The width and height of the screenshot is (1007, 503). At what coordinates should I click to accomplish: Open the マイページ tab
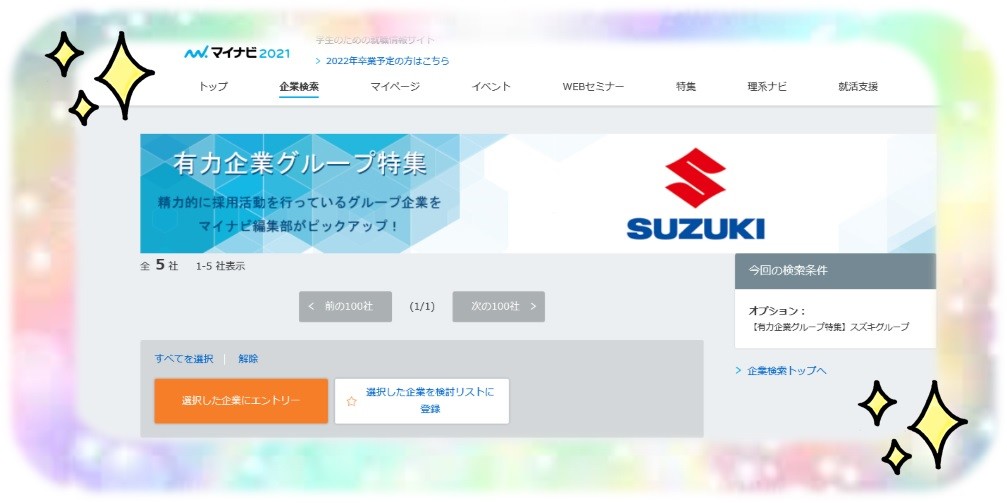pos(395,87)
